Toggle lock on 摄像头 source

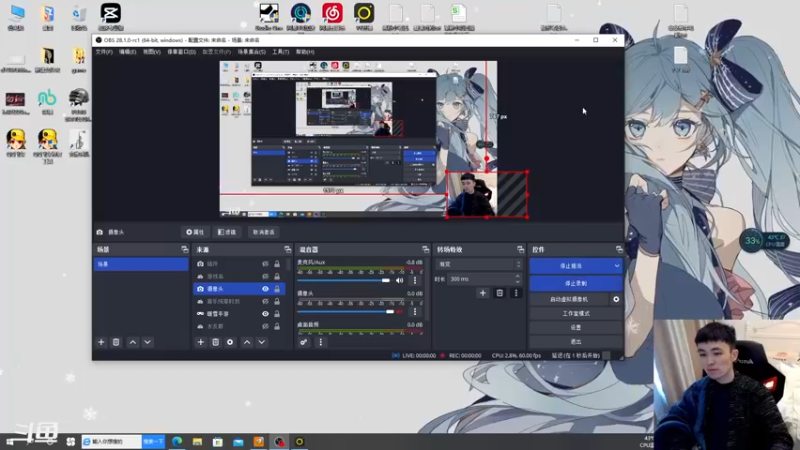point(277,289)
